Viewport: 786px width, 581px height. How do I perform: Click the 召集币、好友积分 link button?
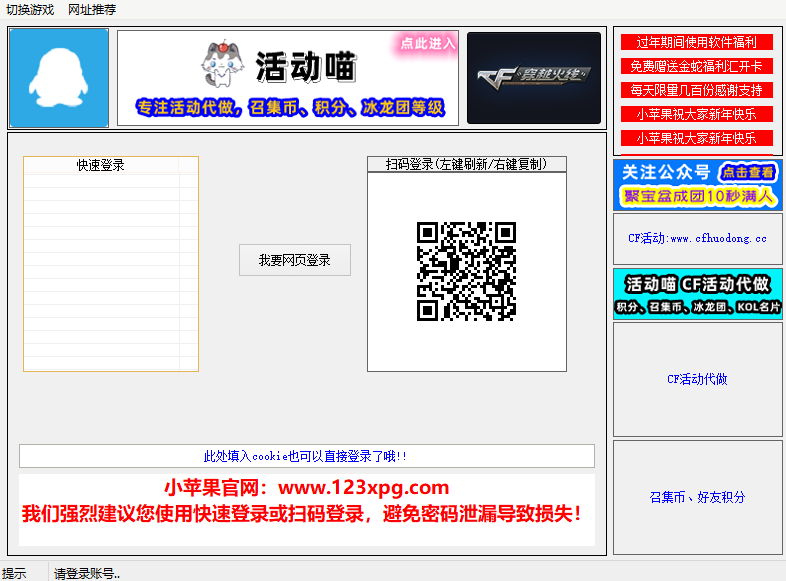click(697, 497)
